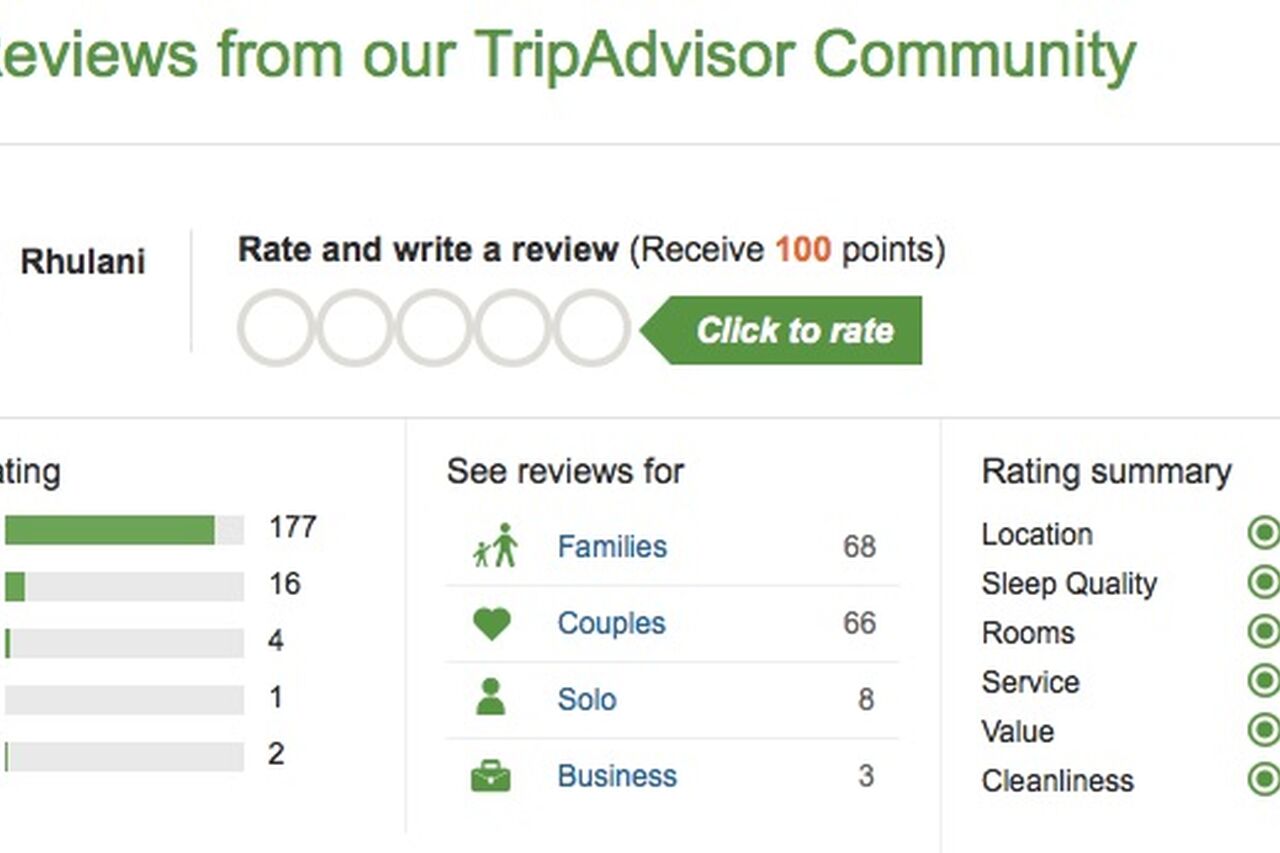Click the Cleanliness rating bubble
The height and width of the screenshot is (853, 1280).
1265,781
